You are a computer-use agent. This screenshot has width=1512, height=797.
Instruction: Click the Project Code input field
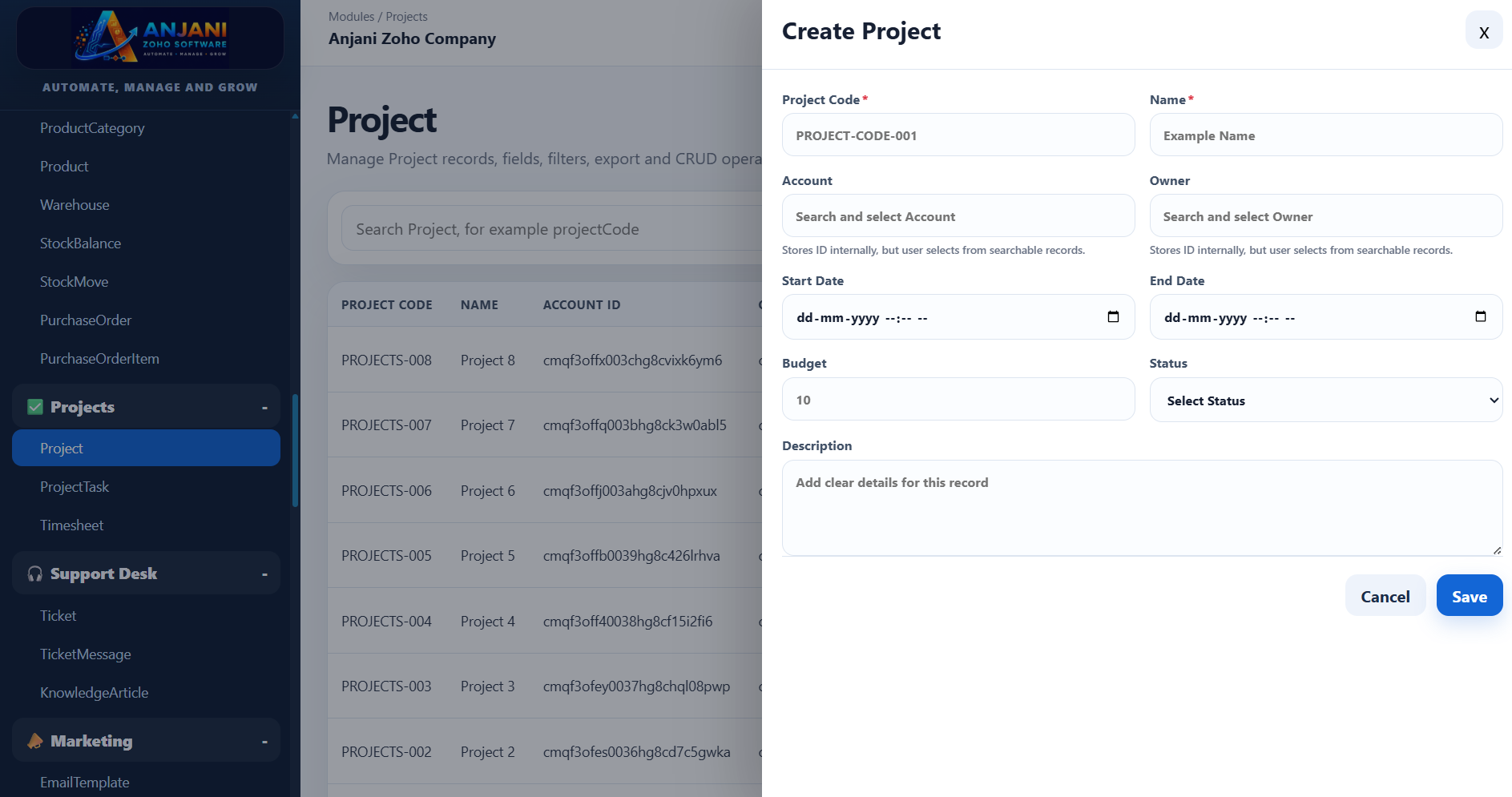(x=958, y=135)
